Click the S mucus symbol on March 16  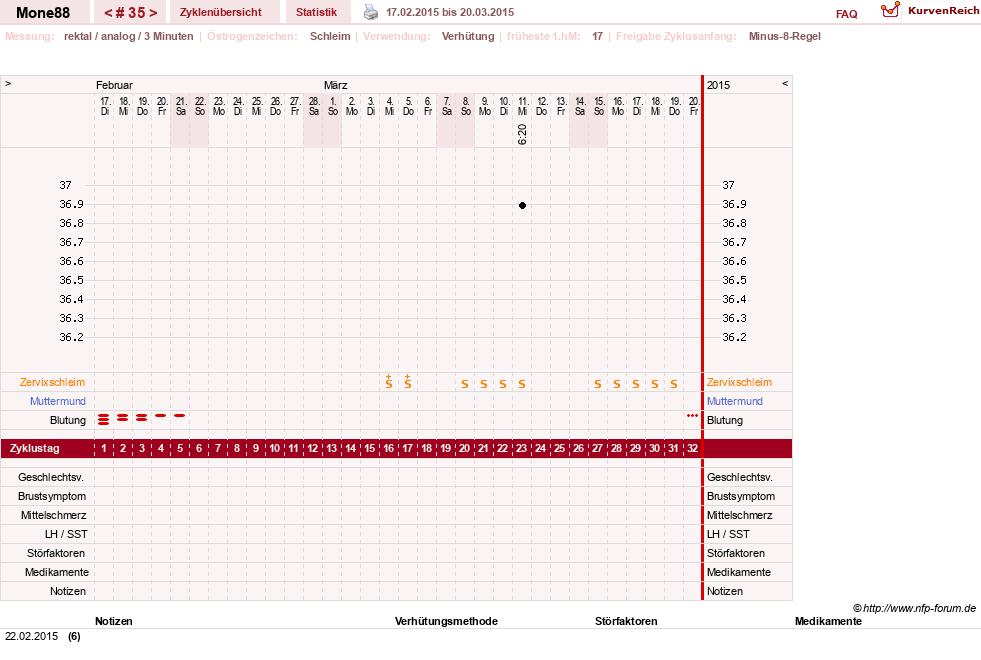(x=617, y=384)
